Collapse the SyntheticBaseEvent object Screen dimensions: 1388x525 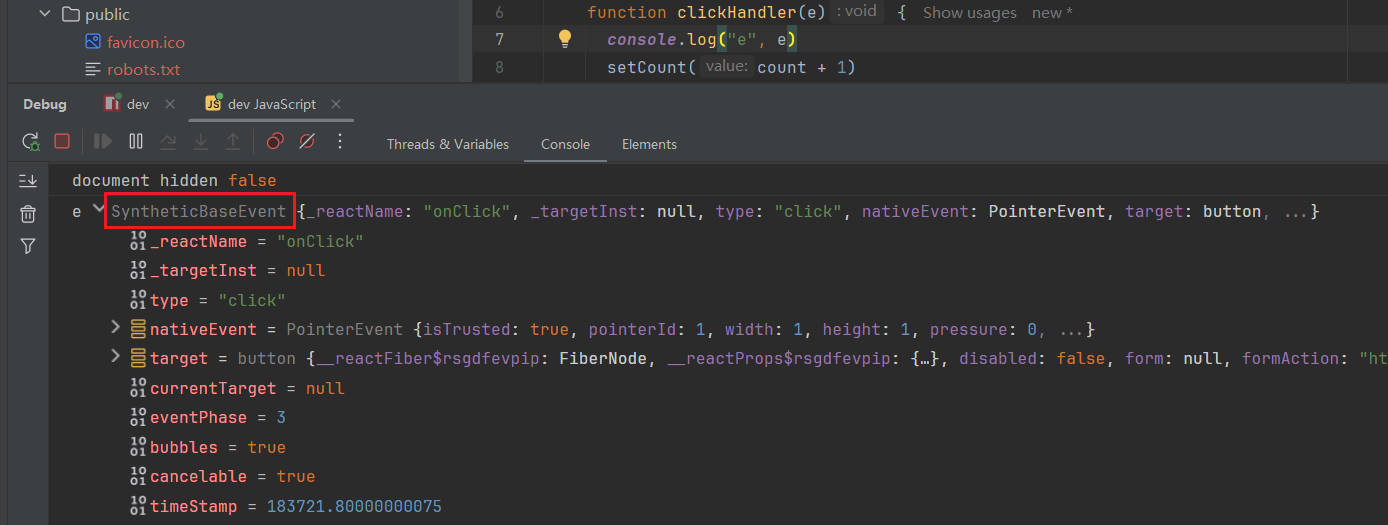[x=97, y=210]
